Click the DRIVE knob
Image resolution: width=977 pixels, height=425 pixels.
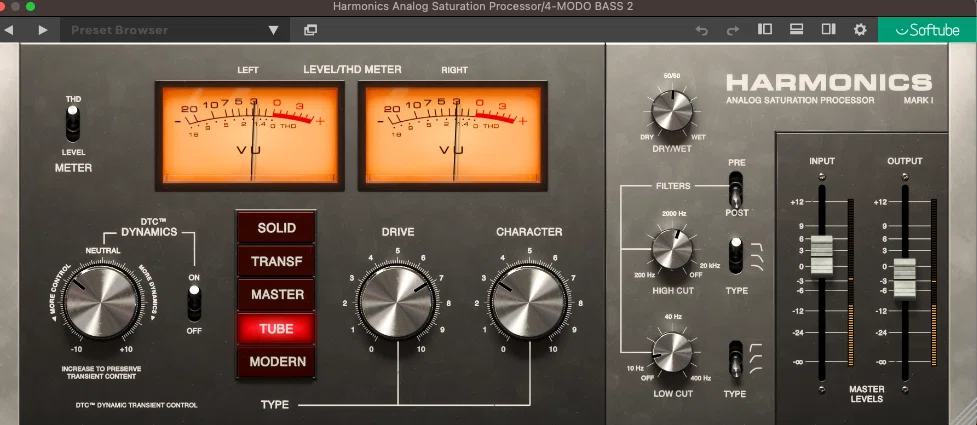point(397,302)
